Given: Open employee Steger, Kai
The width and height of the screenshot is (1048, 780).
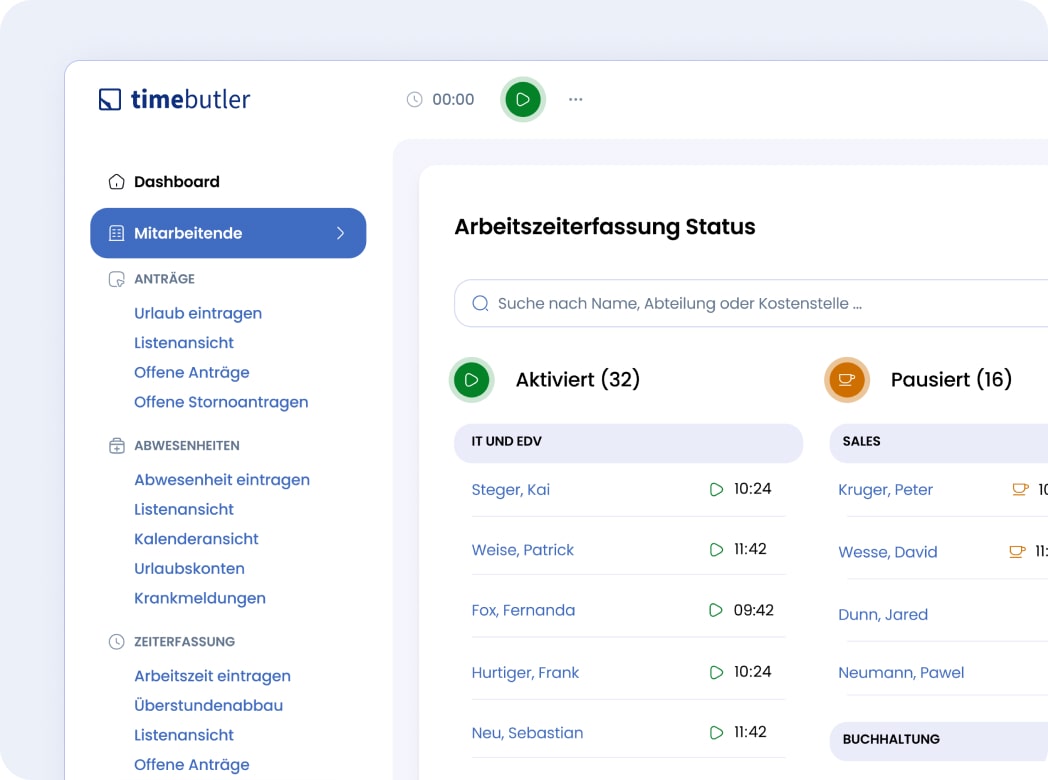Looking at the screenshot, I should tap(511, 490).
